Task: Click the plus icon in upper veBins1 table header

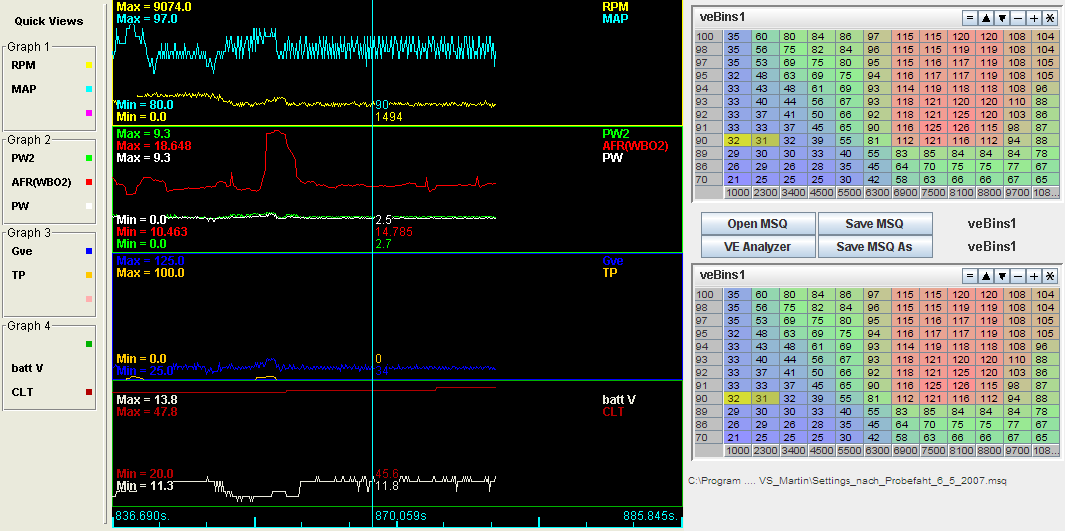Action: tap(1034, 18)
